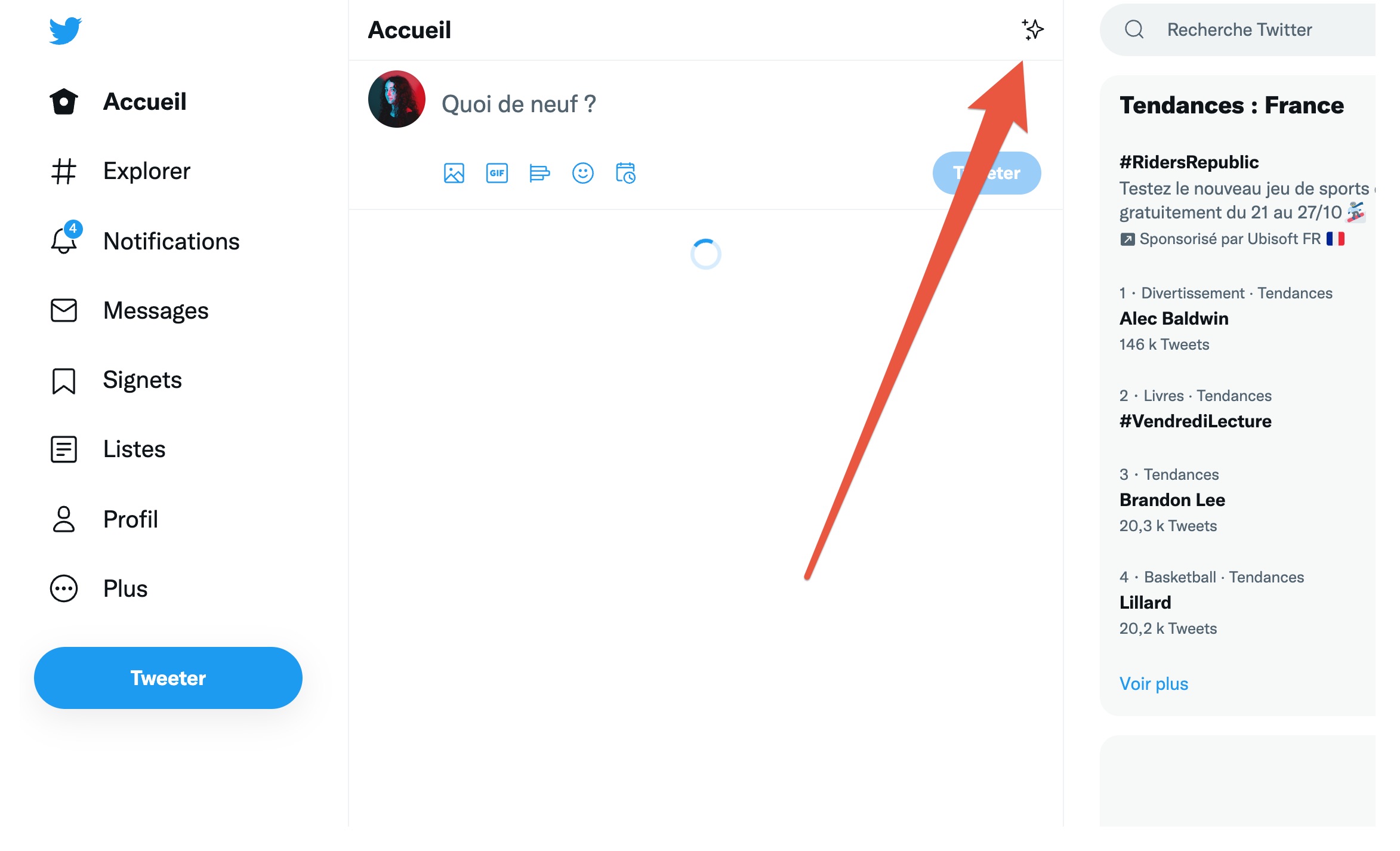Click the profile avatar in composer
The width and height of the screenshot is (1400, 851).
397,99
